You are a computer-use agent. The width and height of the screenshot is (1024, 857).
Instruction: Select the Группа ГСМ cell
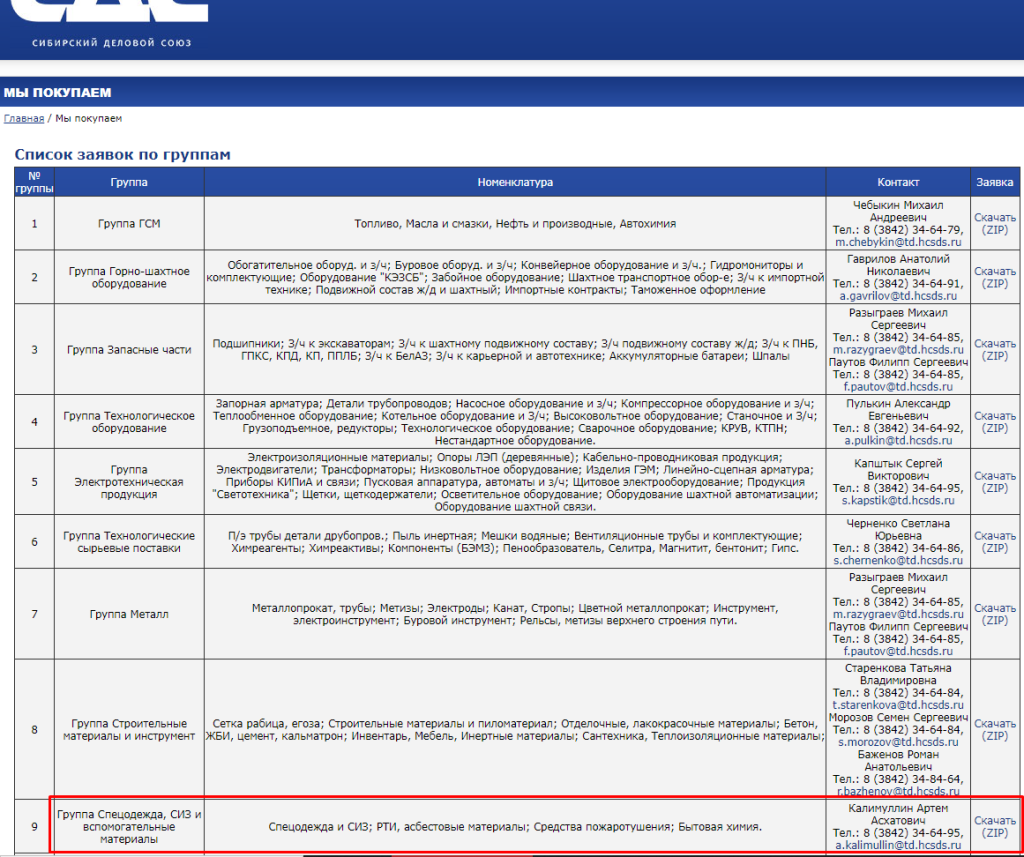coord(129,223)
